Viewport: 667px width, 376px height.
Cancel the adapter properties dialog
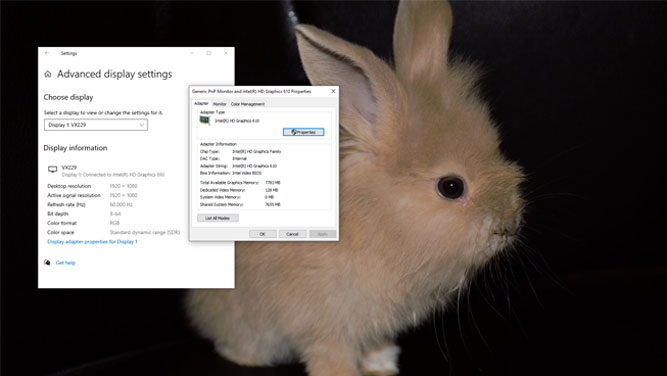(292, 234)
